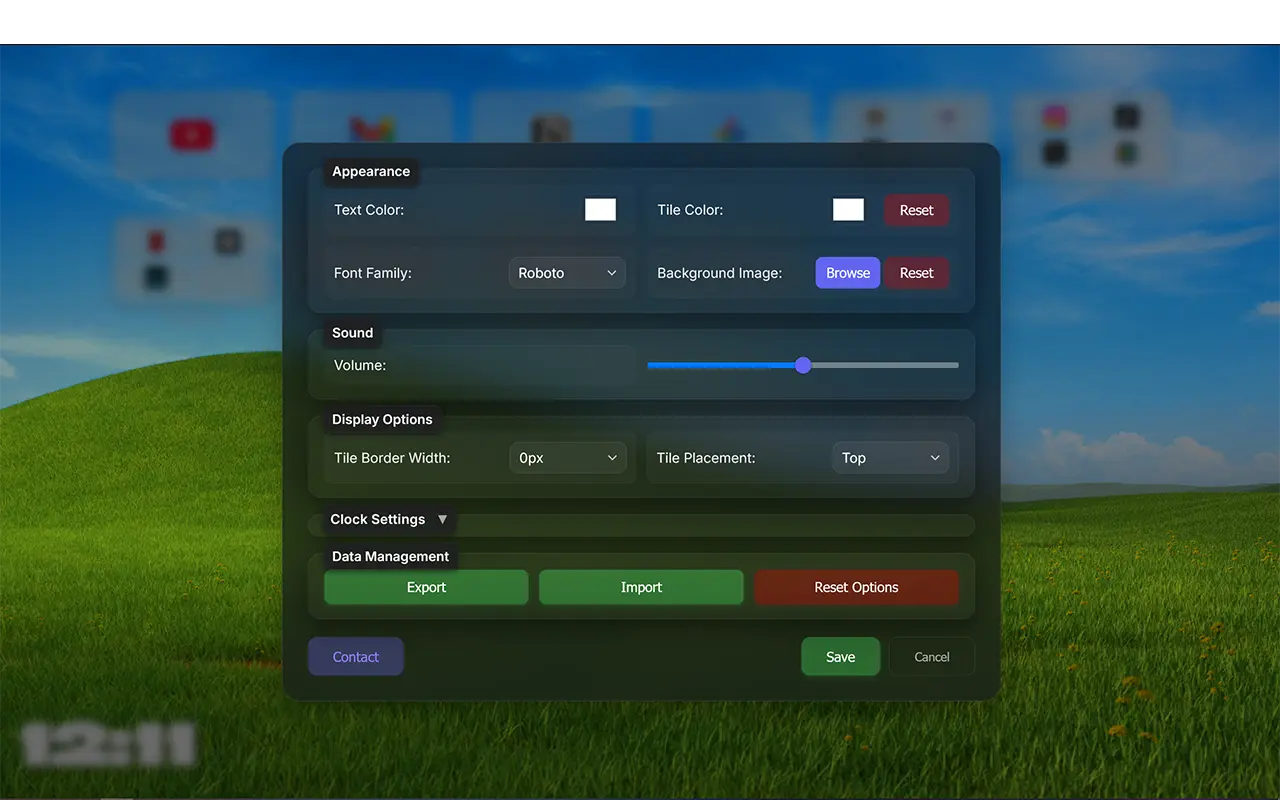Click the Sound section heading
The height and width of the screenshot is (800, 1280).
(x=352, y=332)
